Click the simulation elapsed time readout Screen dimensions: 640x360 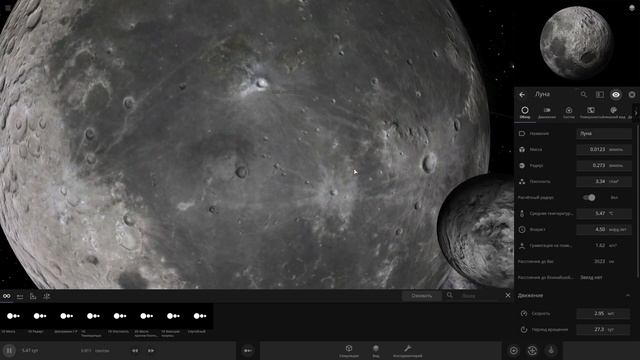point(30,350)
